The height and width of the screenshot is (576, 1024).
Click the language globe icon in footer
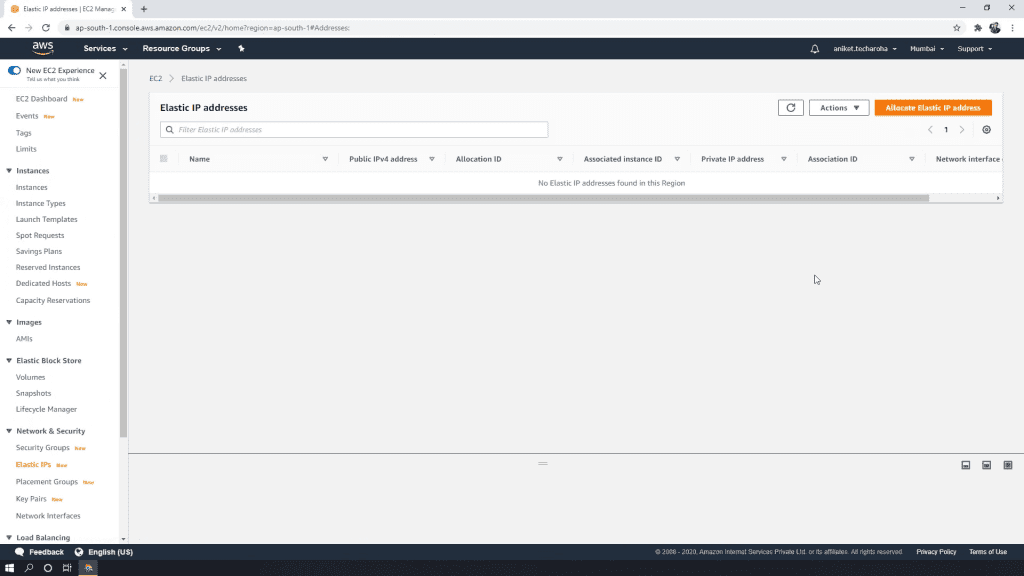[79, 552]
